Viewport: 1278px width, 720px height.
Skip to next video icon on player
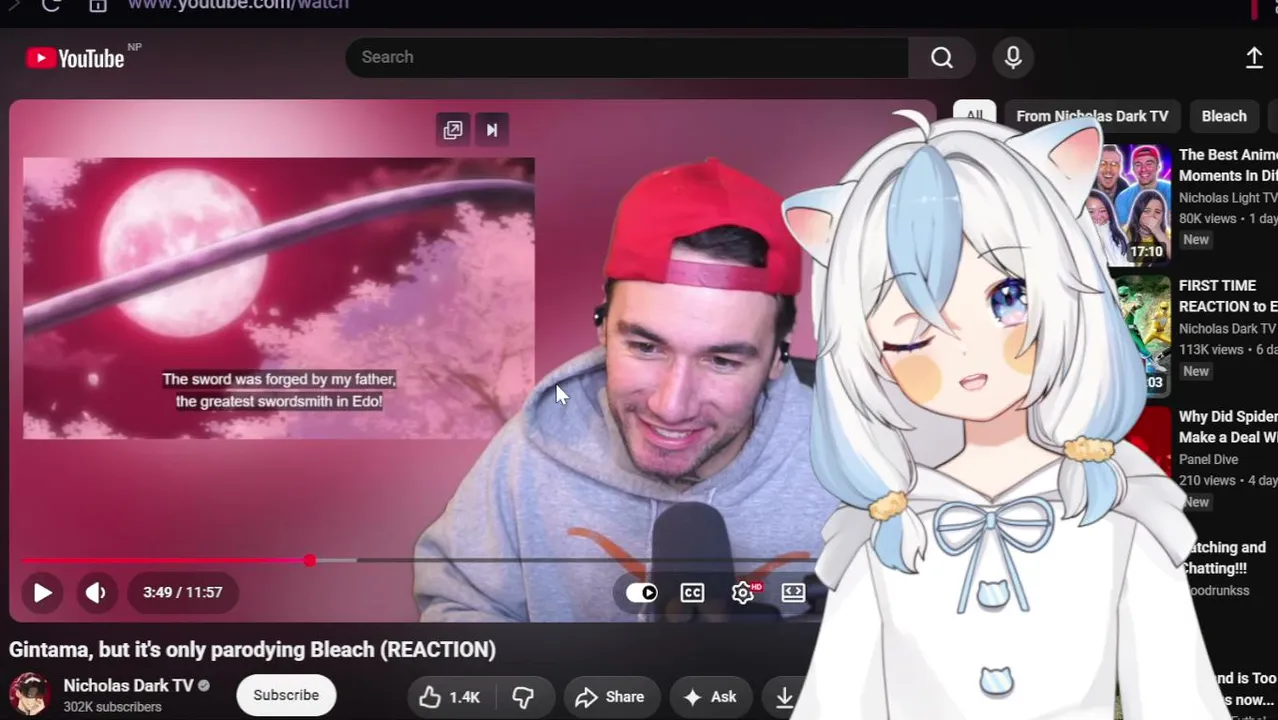[492, 130]
